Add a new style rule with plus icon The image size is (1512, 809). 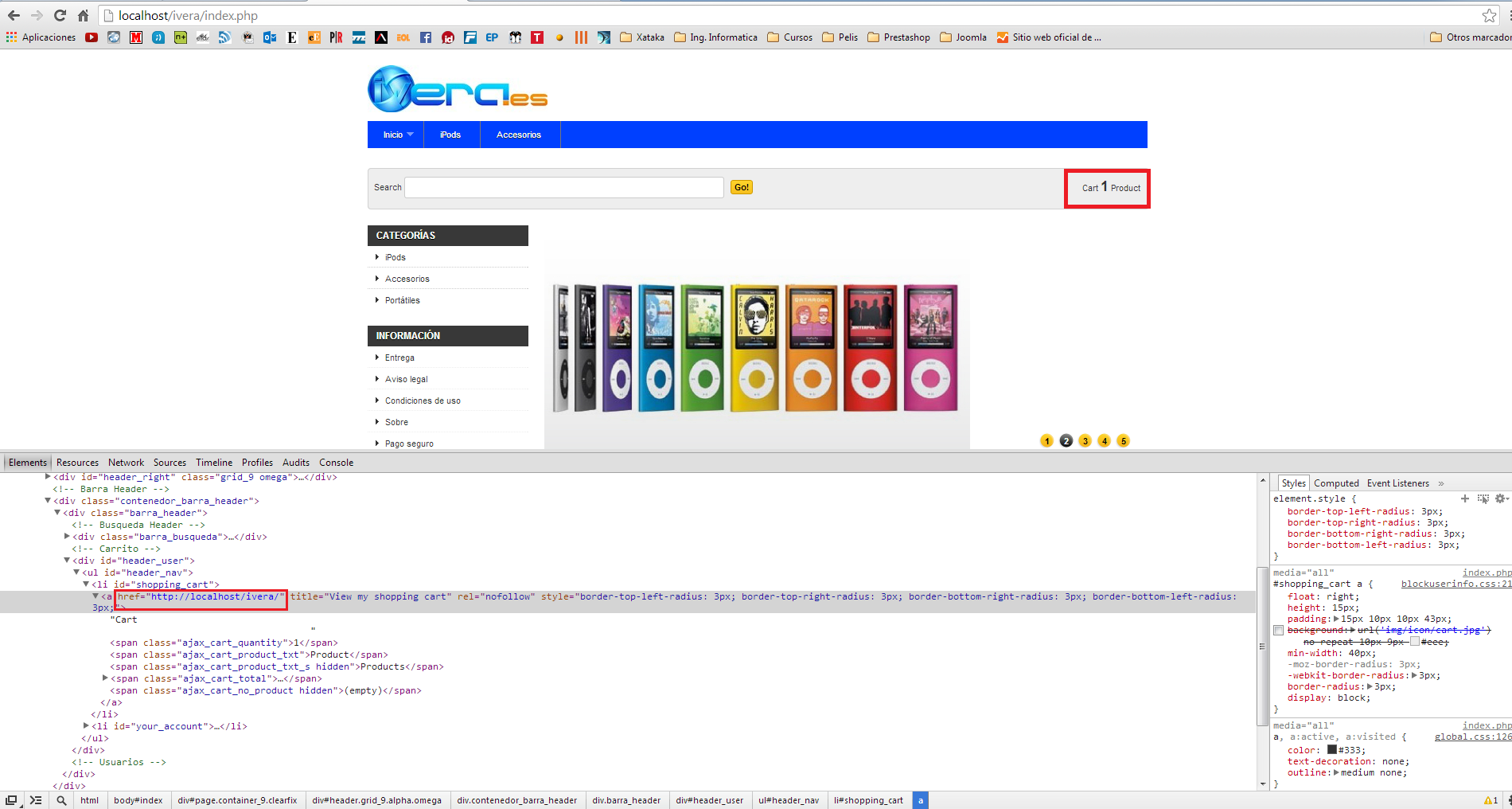(x=1465, y=498)
